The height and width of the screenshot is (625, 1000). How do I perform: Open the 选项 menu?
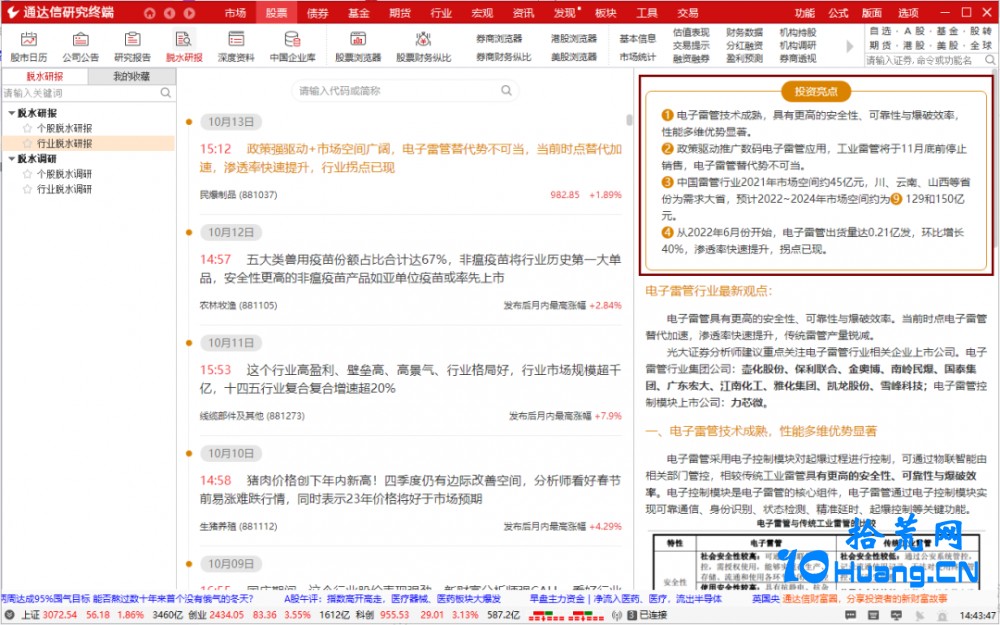(908, 13)
